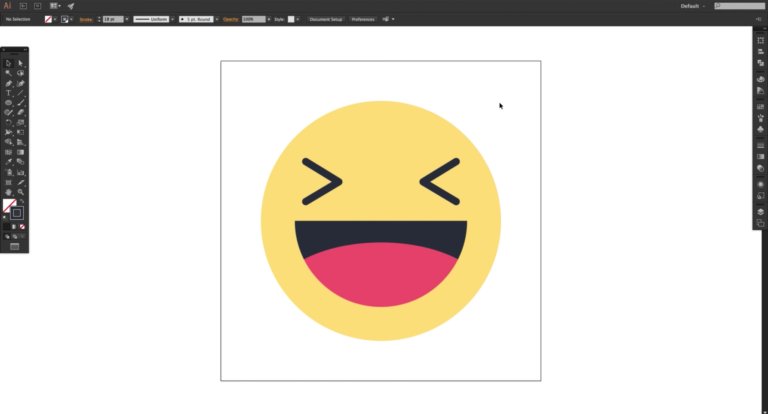
Task: Select the Pencil tool
Action: coord(8,113)
